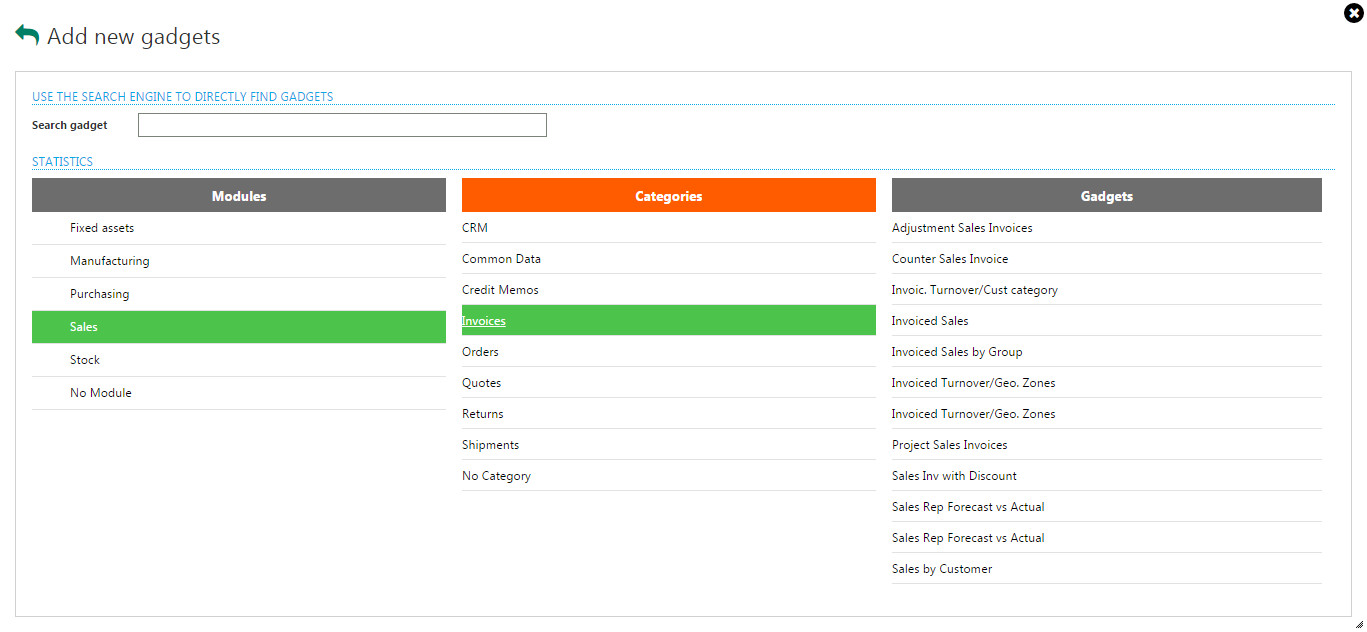This screenshot has width=1367, height=632.
Task: Click the Search gadget input field
Action: pos(342,125)
